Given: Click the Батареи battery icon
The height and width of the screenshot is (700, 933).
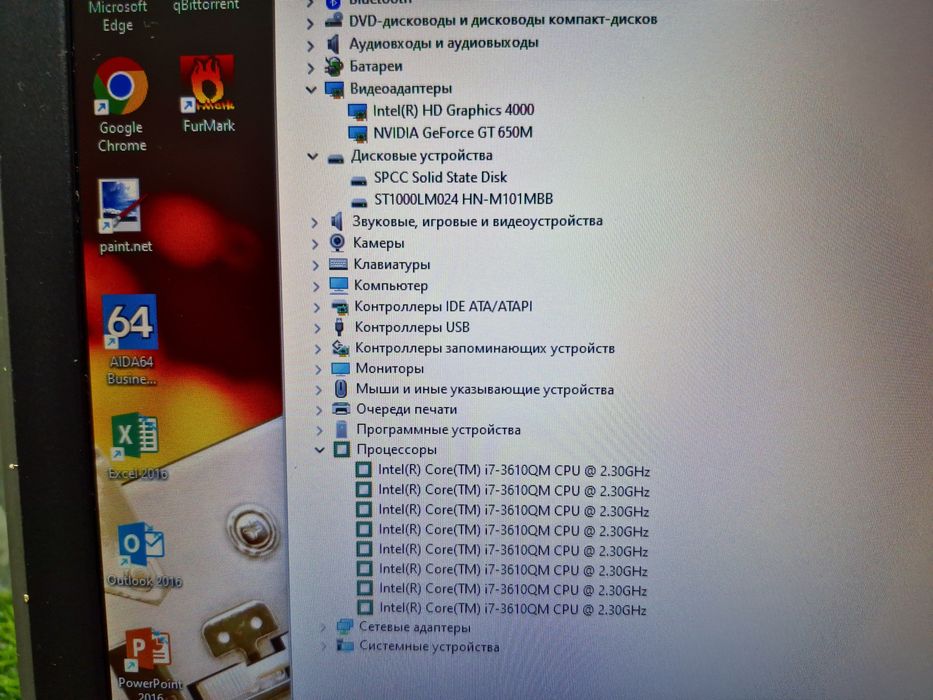Looking at the screenshot, I should tap(334, 67).
